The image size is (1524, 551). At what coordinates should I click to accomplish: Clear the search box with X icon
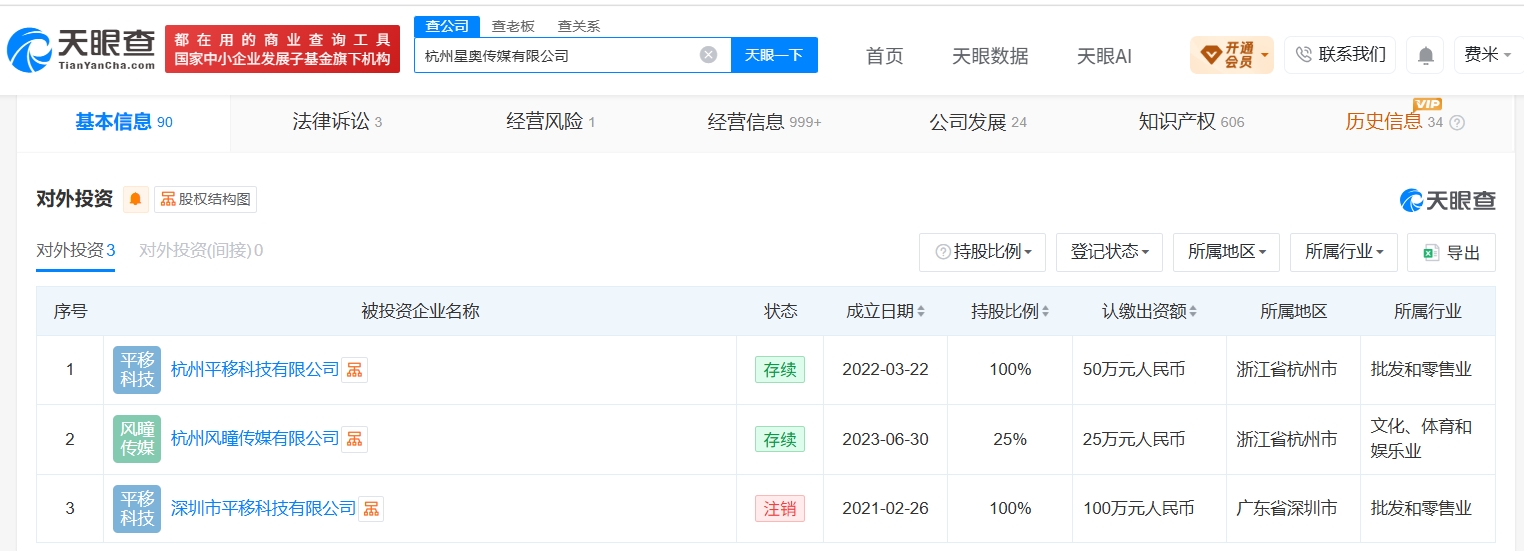coord(708,55)
